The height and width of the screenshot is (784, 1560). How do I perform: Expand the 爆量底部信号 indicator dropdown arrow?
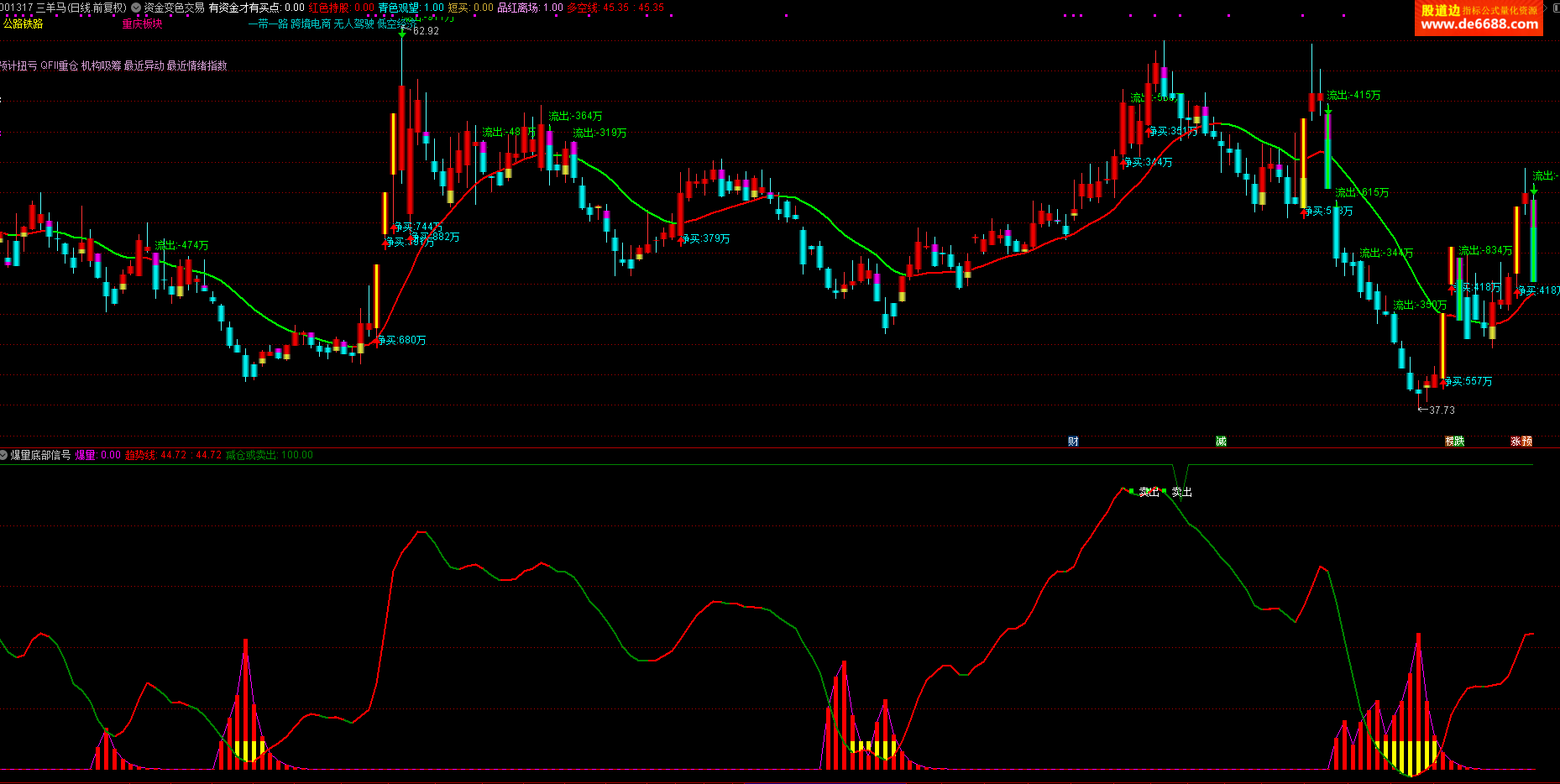point(4,455)
